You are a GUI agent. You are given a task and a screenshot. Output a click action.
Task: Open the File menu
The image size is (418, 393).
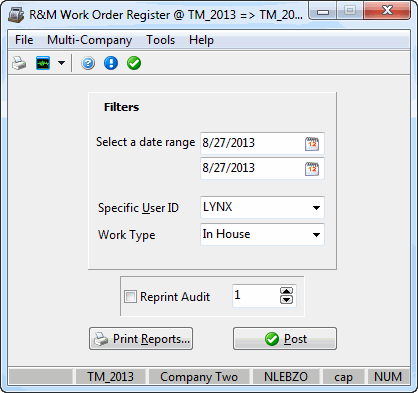coord(24,40)
